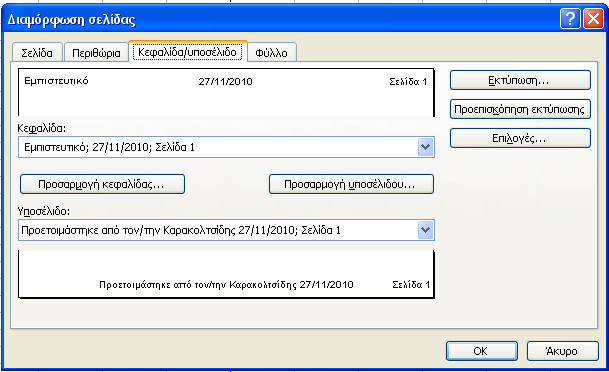Expand the Υποσέλιδο dropdown arrow
The image size is (609, 372).
pyautogui.click(x=426, y=230)
